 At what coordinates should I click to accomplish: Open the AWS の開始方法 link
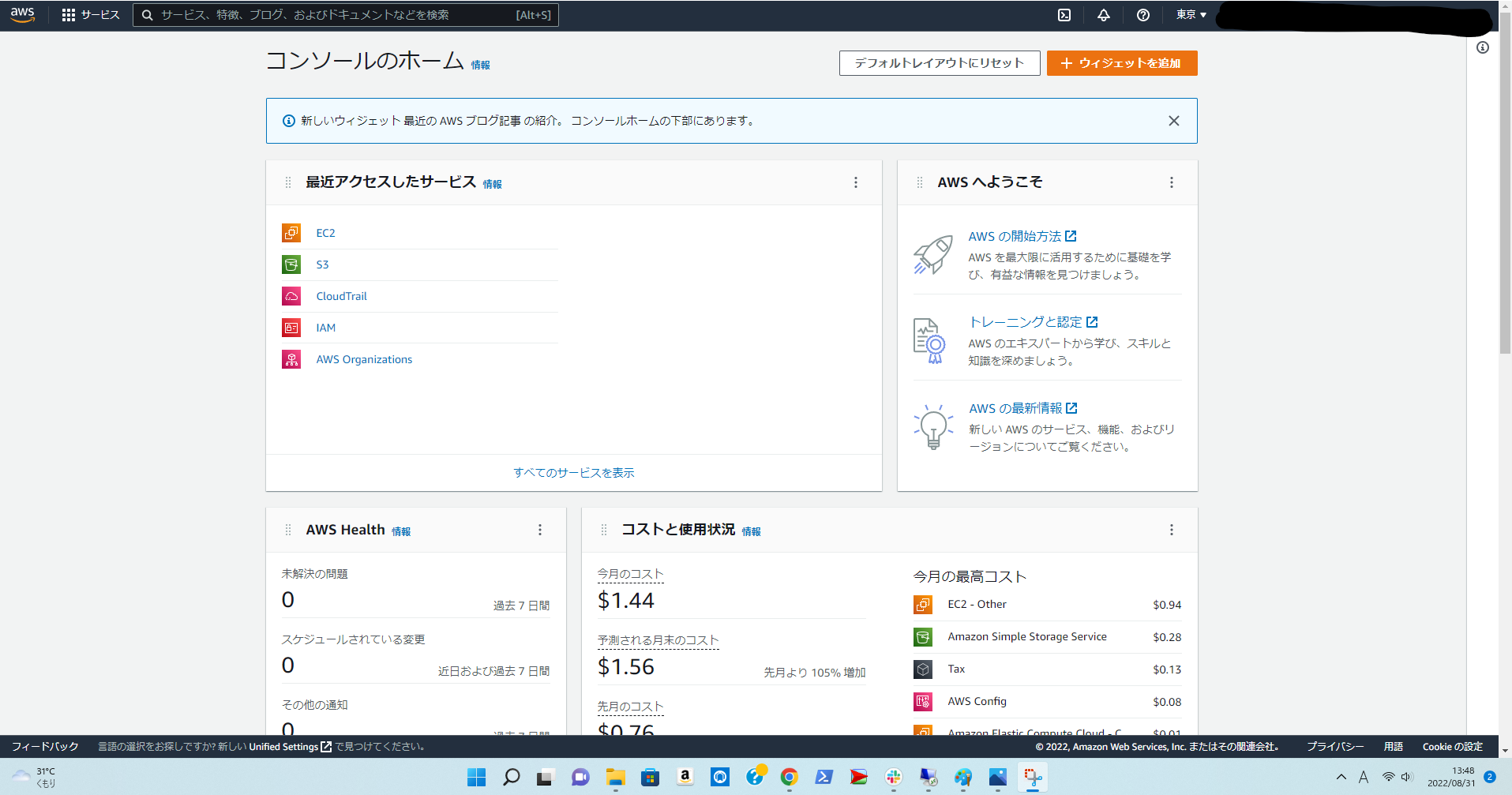1022,236
